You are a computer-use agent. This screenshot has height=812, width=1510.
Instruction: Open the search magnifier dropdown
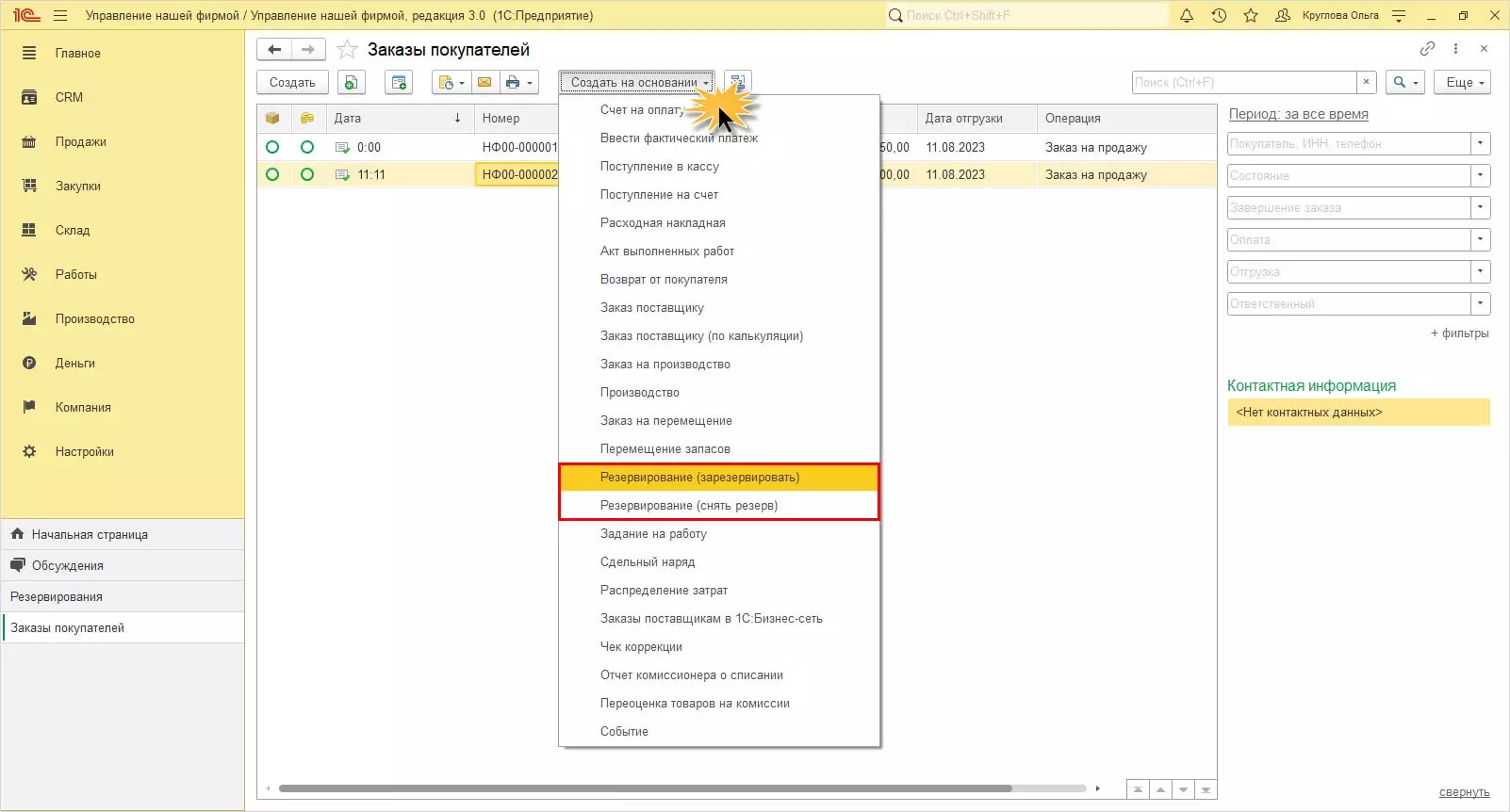pos(1405,83)
